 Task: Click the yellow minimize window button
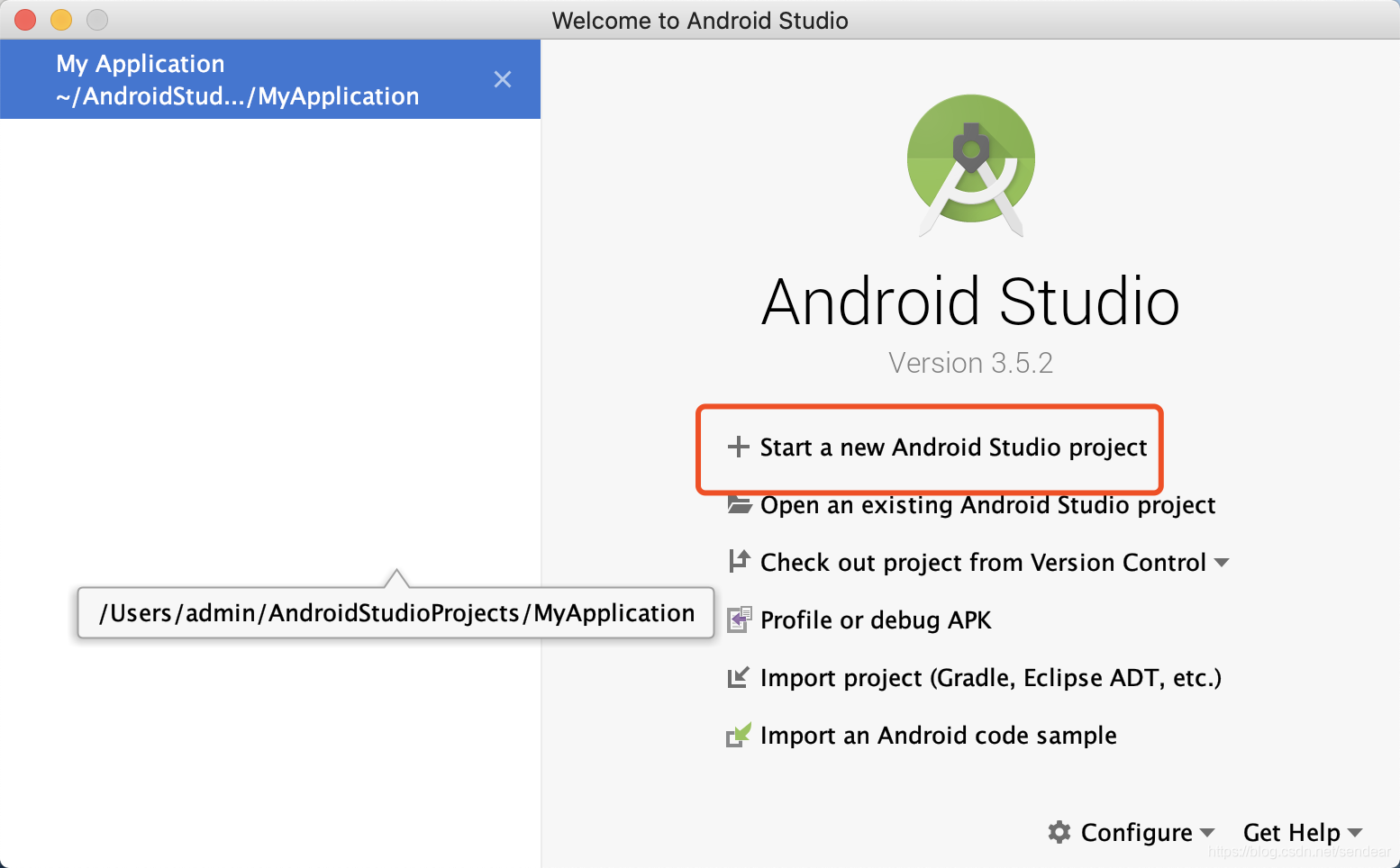[x=61, y=20]
